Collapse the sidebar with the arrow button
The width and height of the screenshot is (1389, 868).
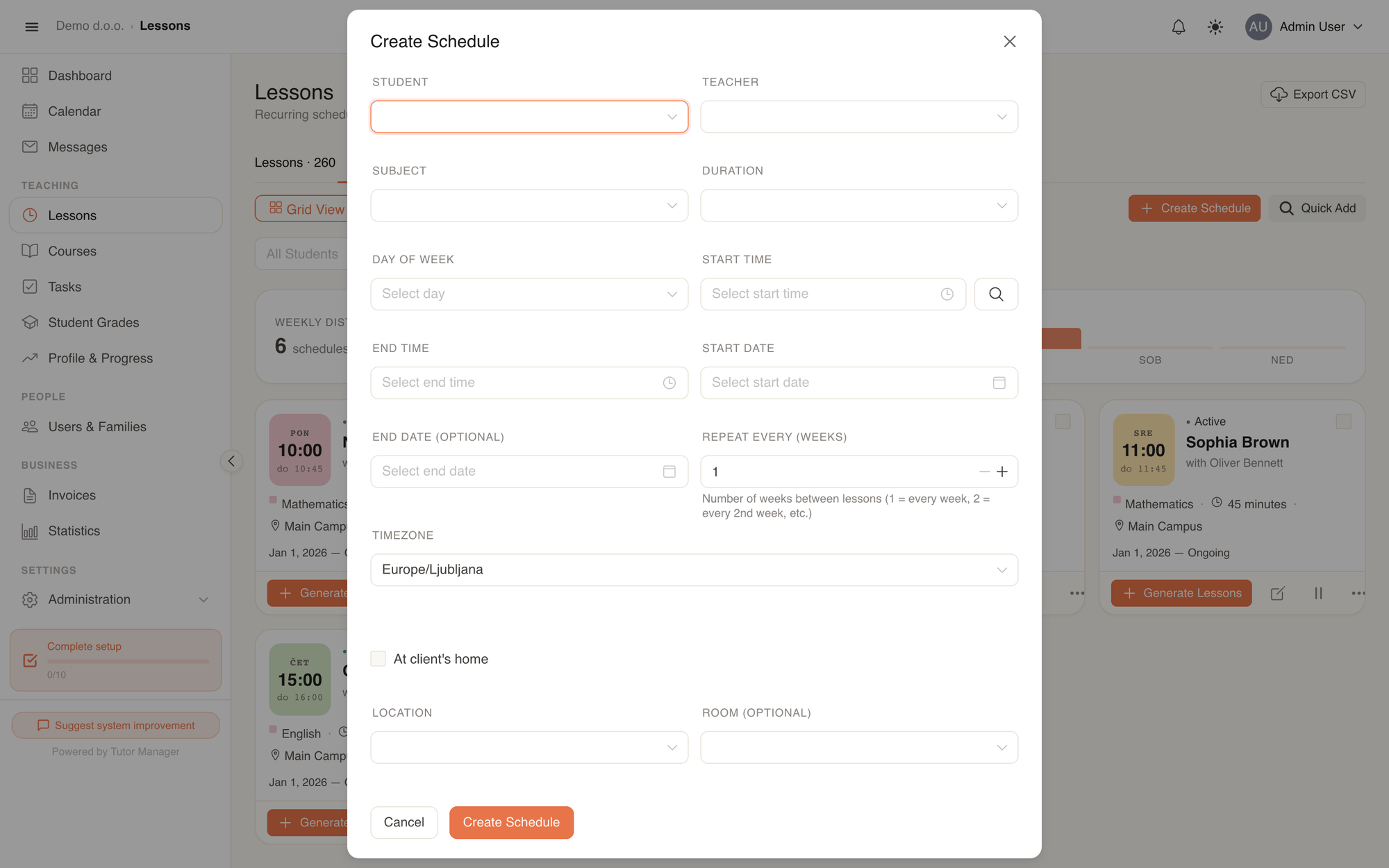pyautogui.click(x=231, y=461)
